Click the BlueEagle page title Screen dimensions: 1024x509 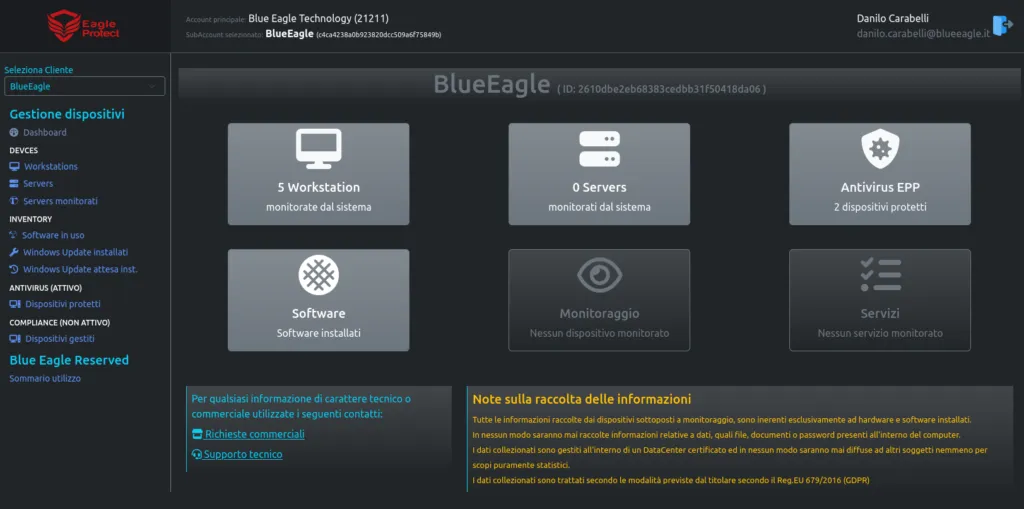pyautogui.click(x=492, y=84)
